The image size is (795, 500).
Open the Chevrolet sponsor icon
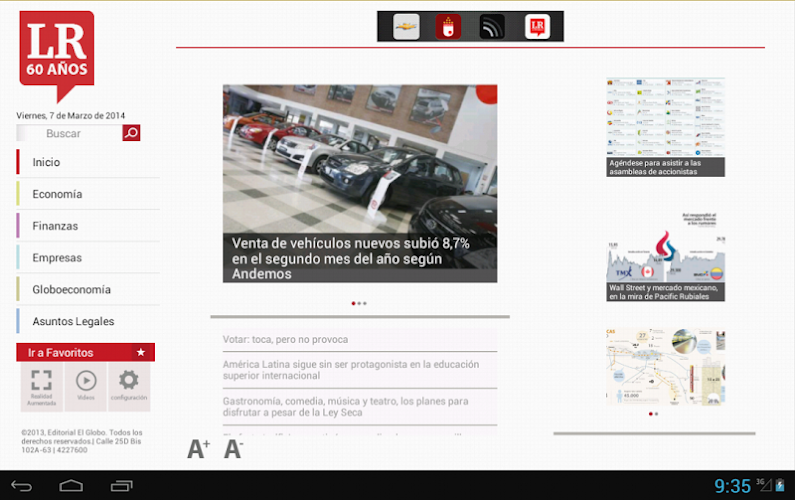[407, 27]
